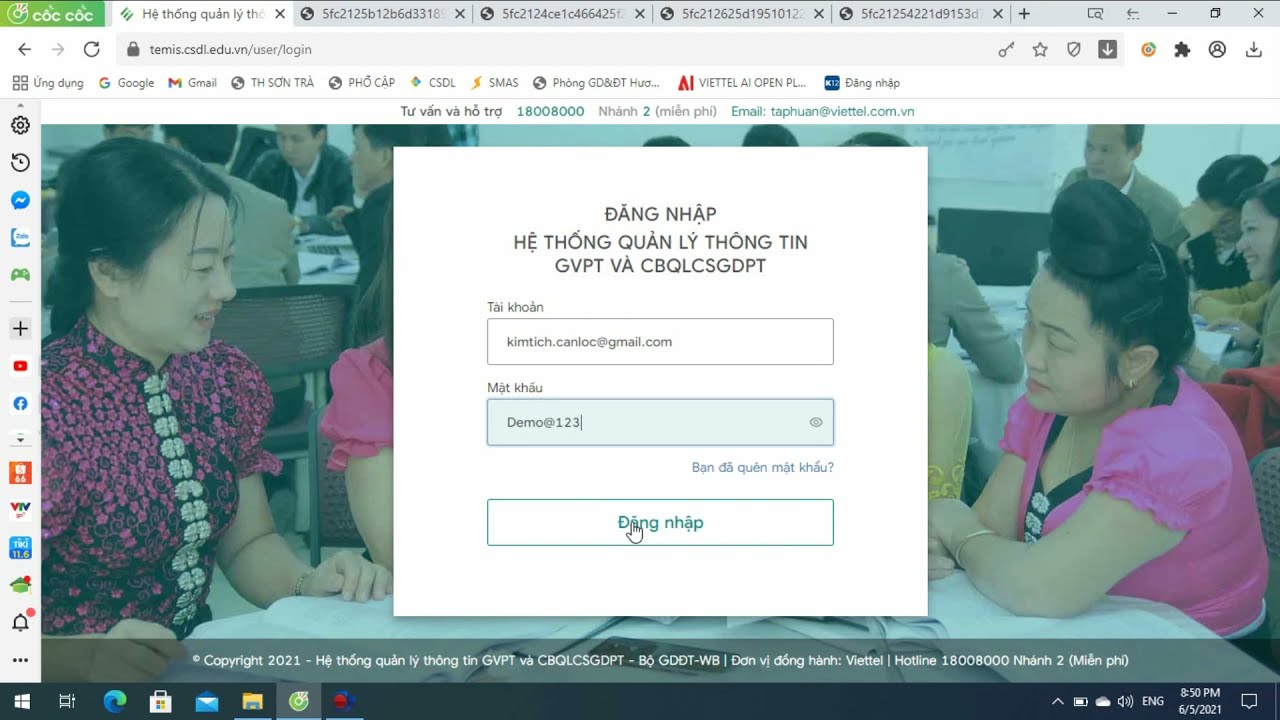Image resolution: width=1280 pixels, height=720 pixels.
Task: Open the orange-green circular extension icon
Action: [1148, 49]
